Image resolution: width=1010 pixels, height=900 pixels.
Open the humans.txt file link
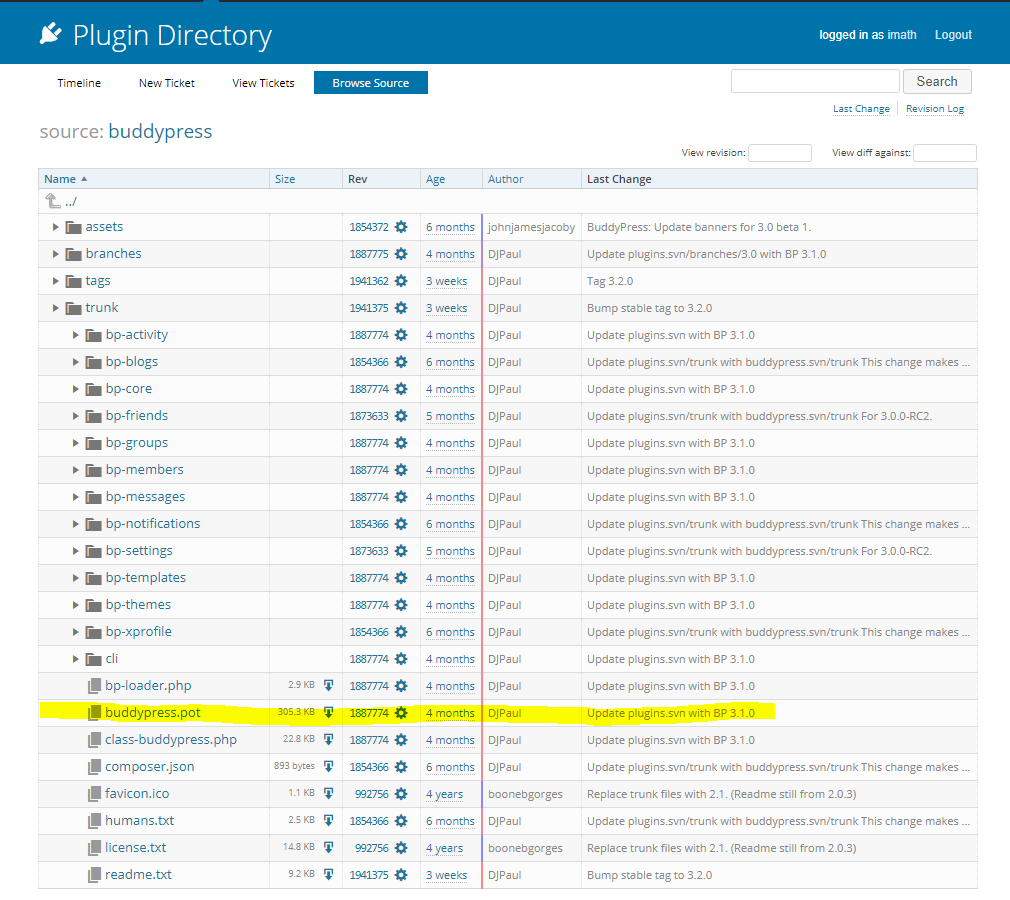coord(140,821)
